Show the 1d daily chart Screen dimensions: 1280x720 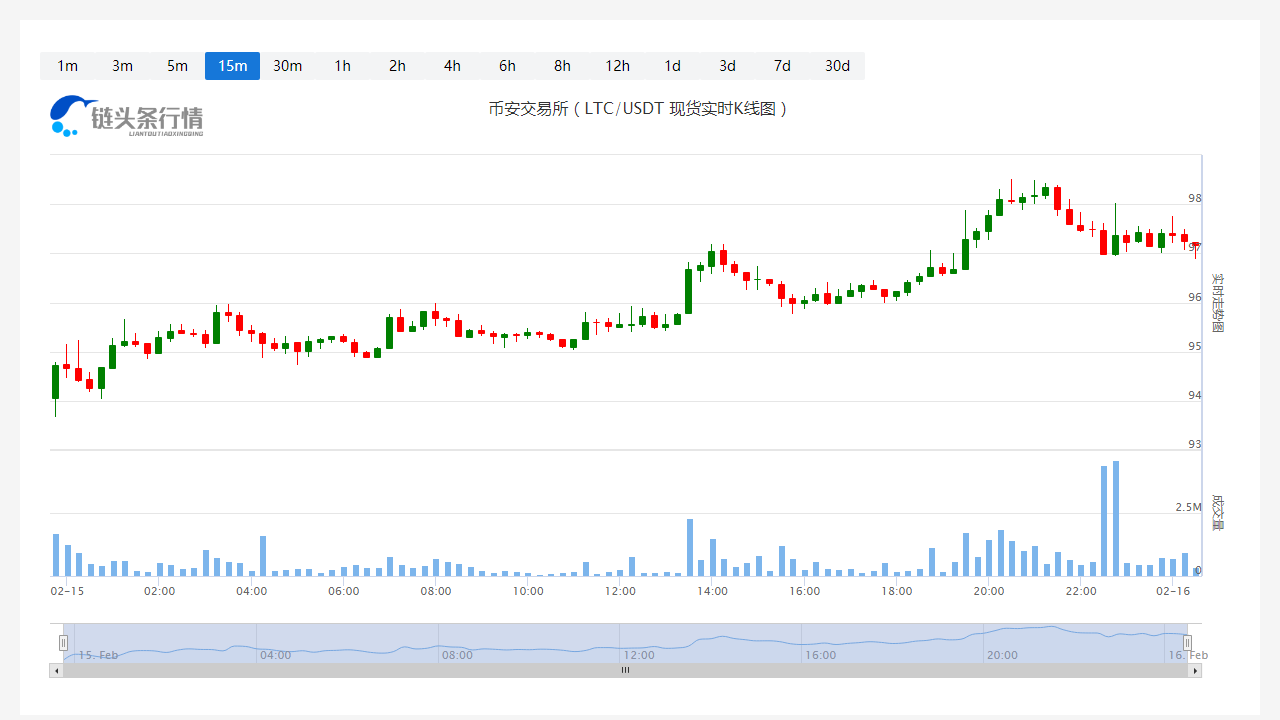(x=672, y=66)
